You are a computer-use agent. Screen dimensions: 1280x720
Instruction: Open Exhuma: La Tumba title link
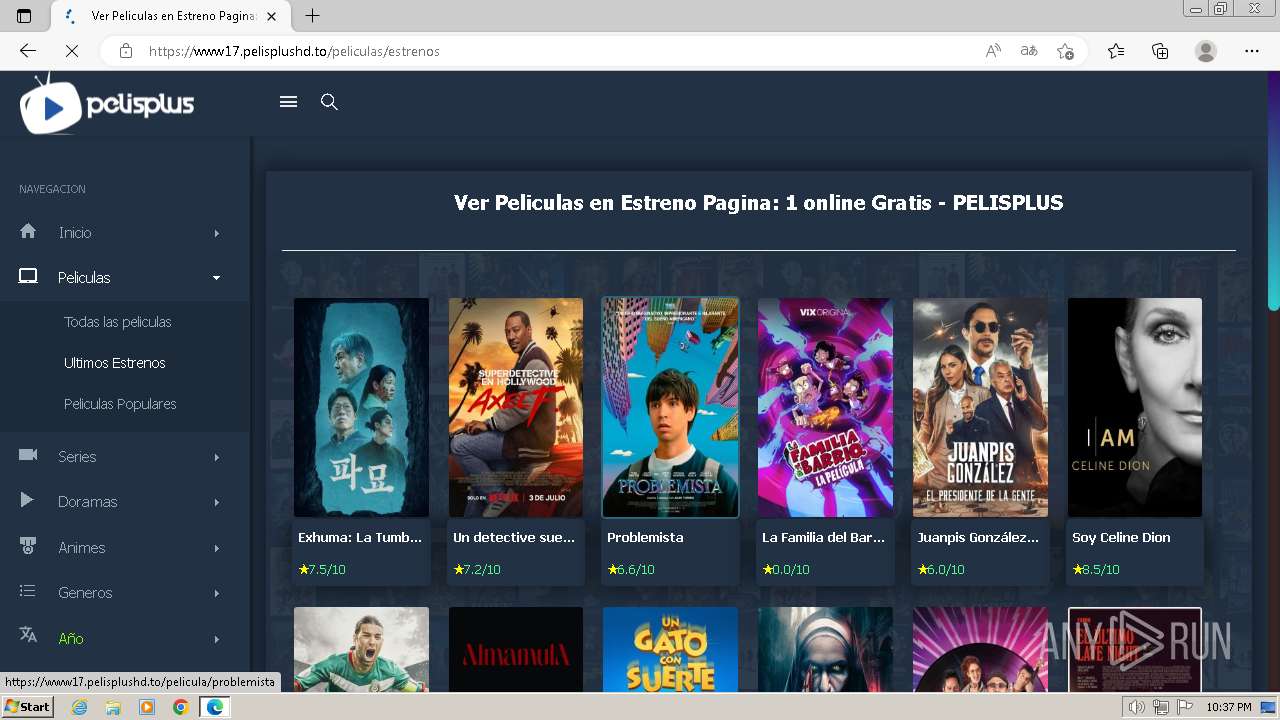[x=360, y=537]
